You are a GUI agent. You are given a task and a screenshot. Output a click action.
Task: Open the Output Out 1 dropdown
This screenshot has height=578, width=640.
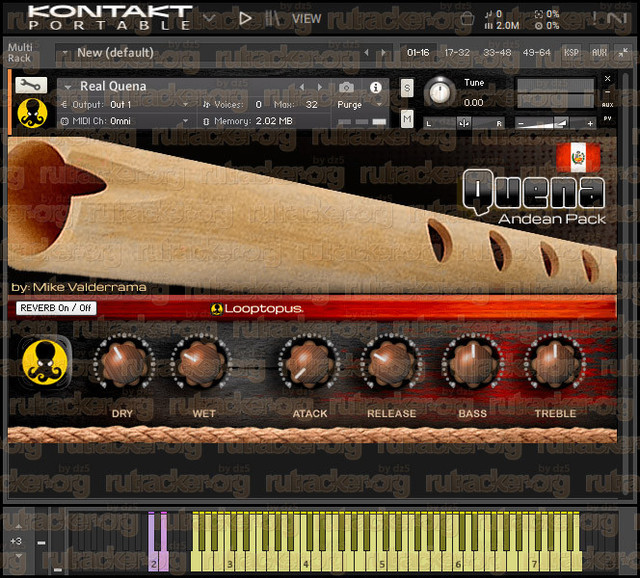[186, 105]
